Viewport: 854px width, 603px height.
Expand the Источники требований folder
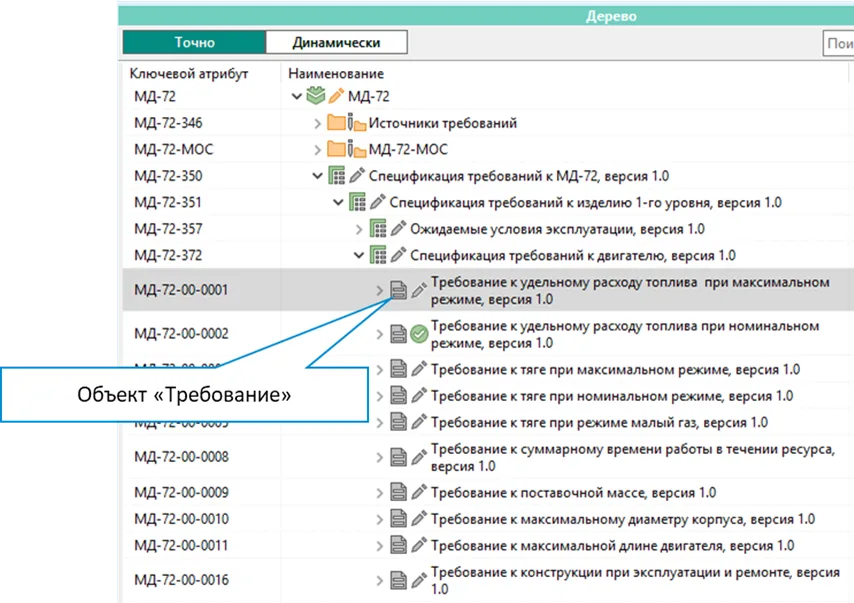[x=317, y=123]
